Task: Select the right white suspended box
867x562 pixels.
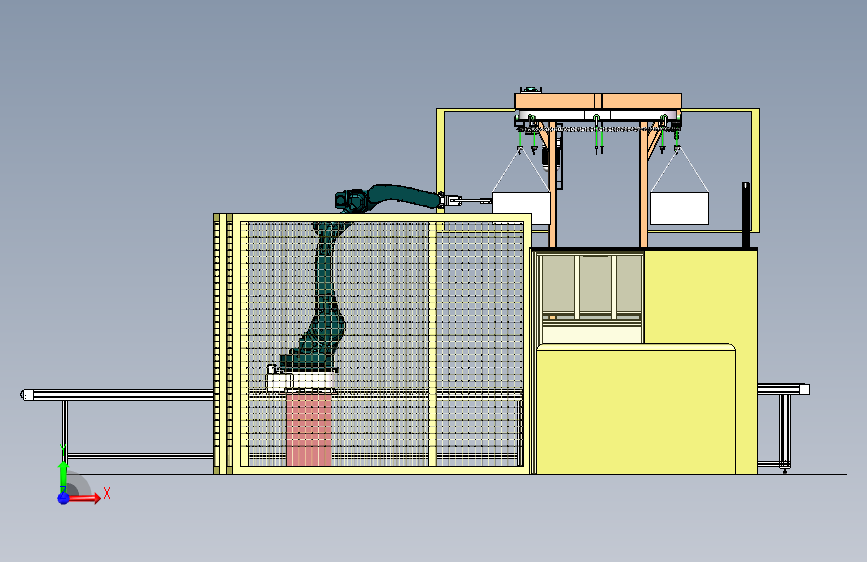Action: (679, 208)
